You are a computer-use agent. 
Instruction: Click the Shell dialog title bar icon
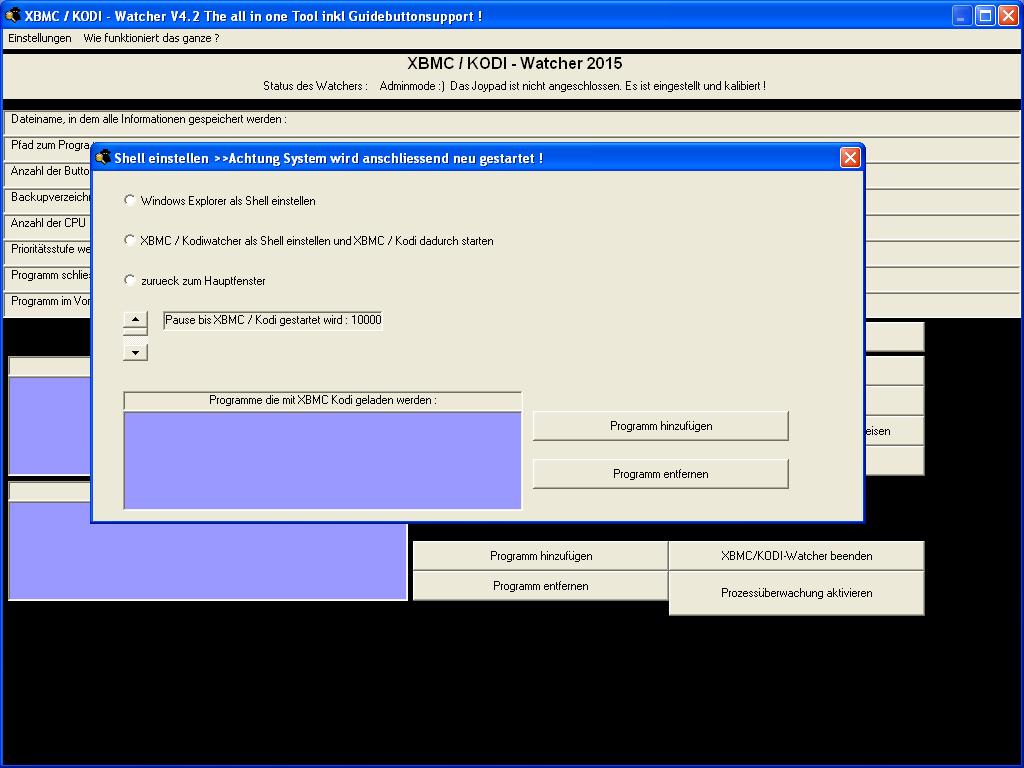click(103, 157)
